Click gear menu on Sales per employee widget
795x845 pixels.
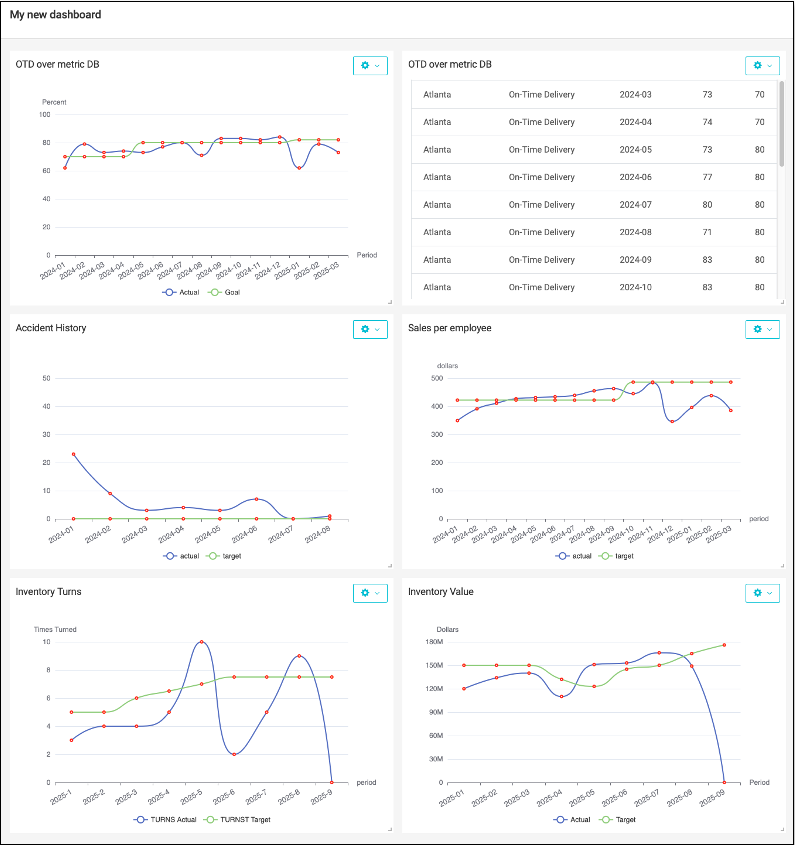point(762,329)
